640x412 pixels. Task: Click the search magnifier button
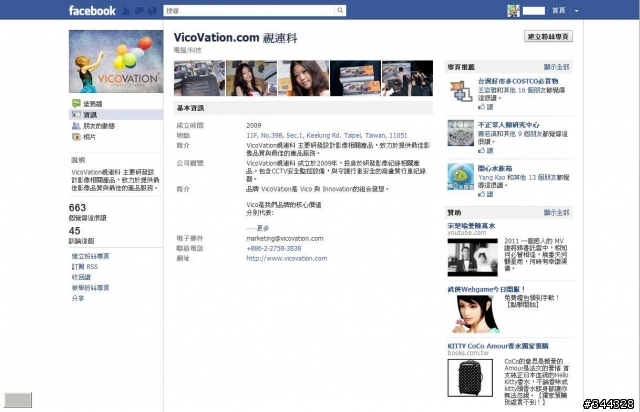coord(340,11)
